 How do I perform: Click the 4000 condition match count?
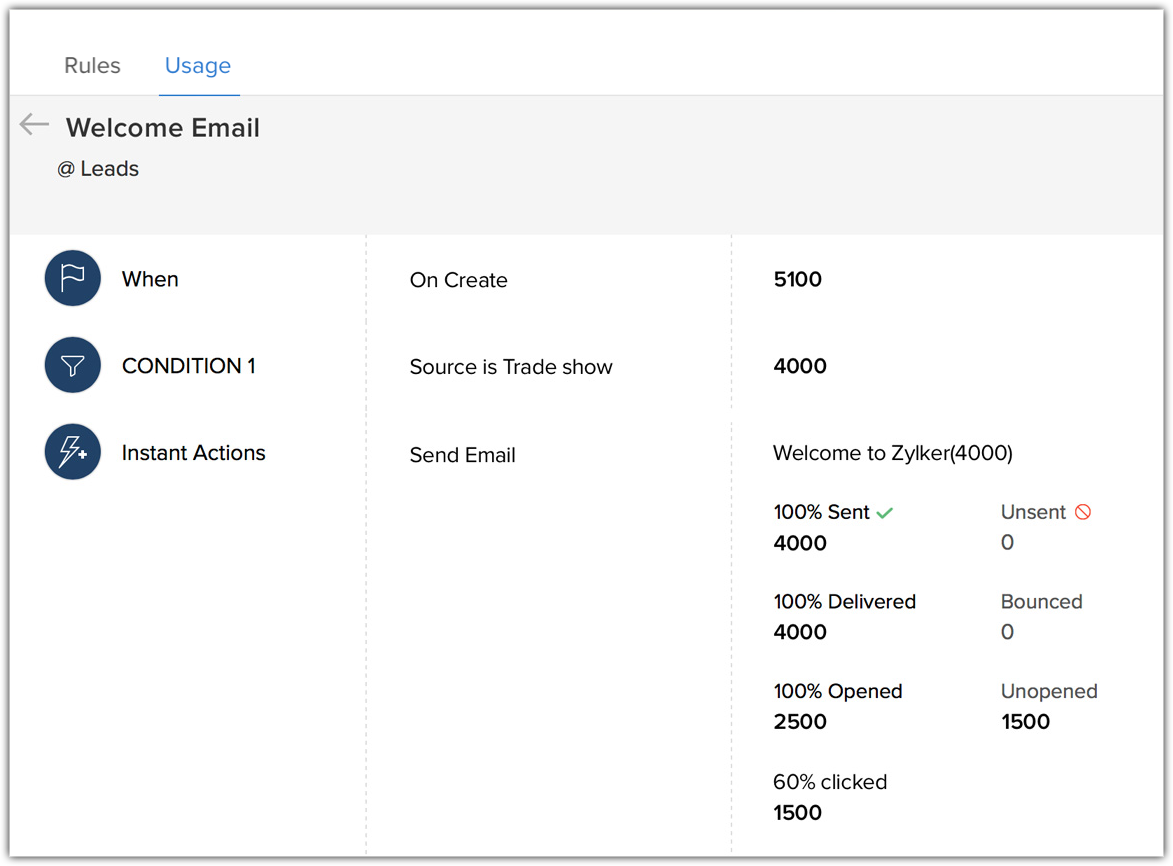point(800,366)
